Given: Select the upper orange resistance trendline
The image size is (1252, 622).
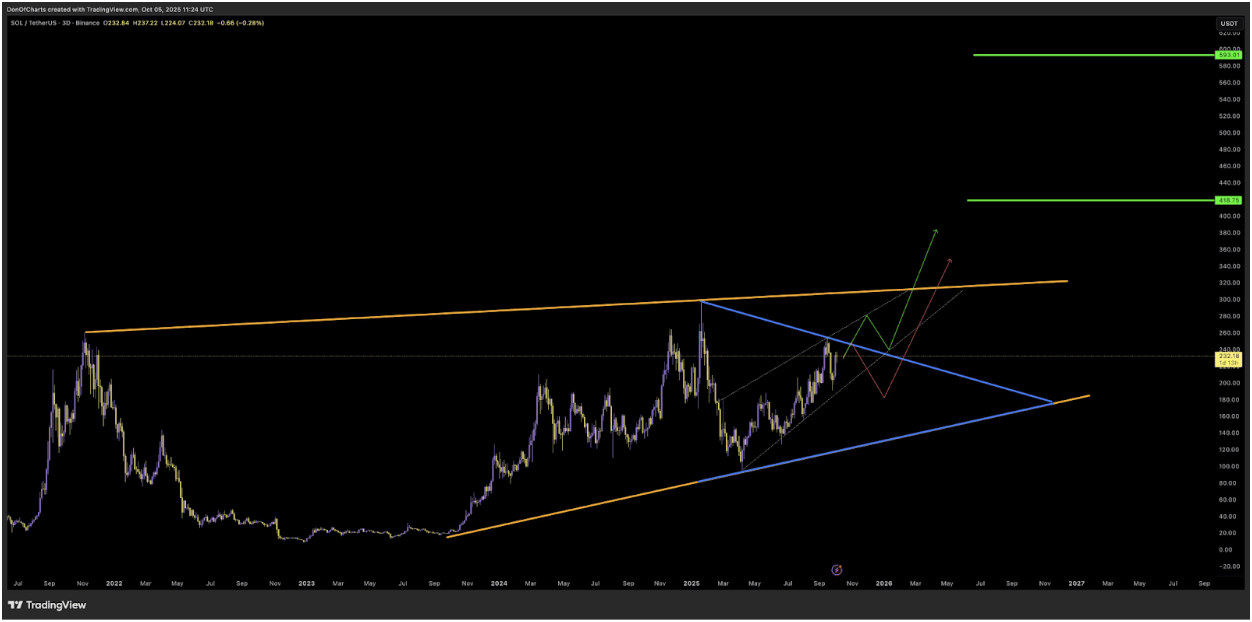Looking at the screenshot, I should pyautogui.click(x=400, y=317).
